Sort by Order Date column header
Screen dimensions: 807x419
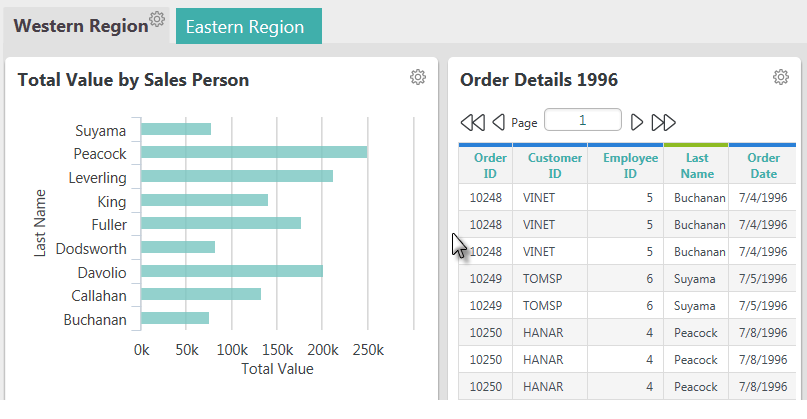(x=763, y=165)
